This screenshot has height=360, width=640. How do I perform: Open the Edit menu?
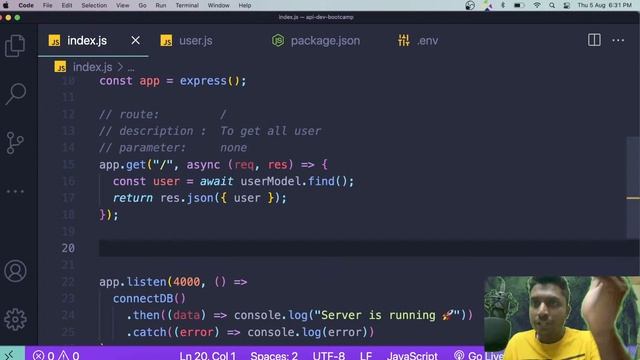[67, 5]
